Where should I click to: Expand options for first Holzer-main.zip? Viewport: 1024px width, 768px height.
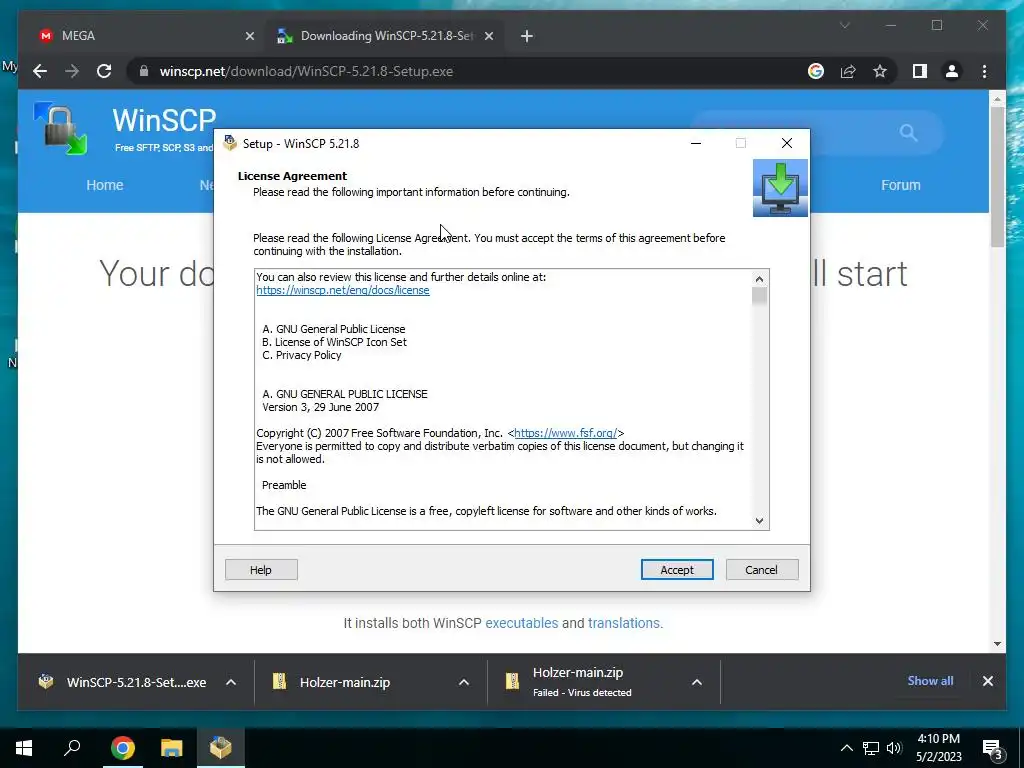pyautogui.click(x=464, y=682)
